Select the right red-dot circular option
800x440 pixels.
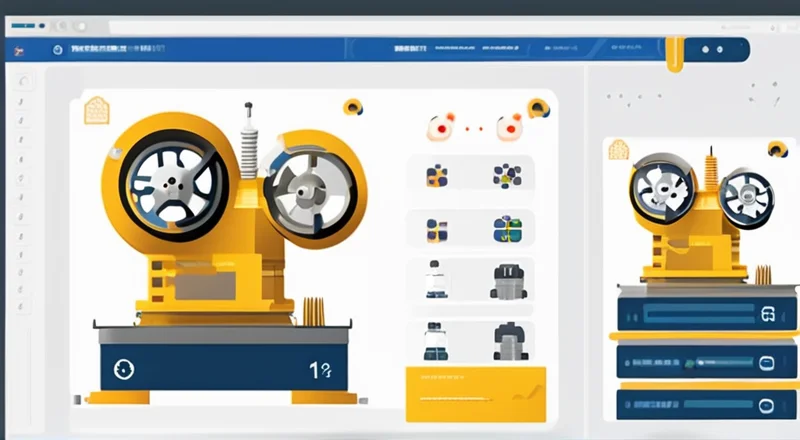pyautogui.click(x=509, y=127)
